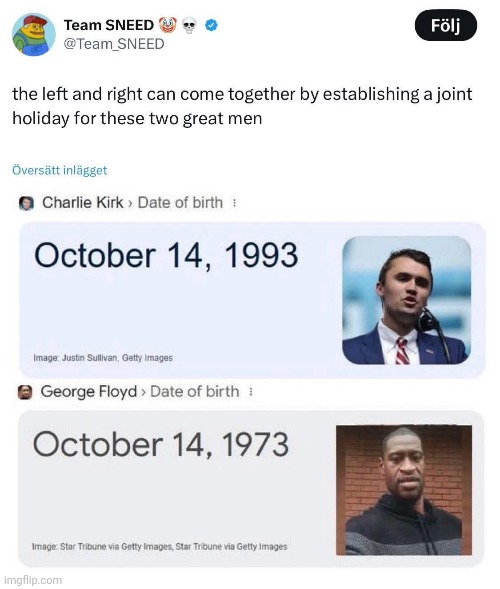Open the Charlie Kirk photo at microphone
Viewport: 500px width, 589px height.
click(x=406, y=300)
